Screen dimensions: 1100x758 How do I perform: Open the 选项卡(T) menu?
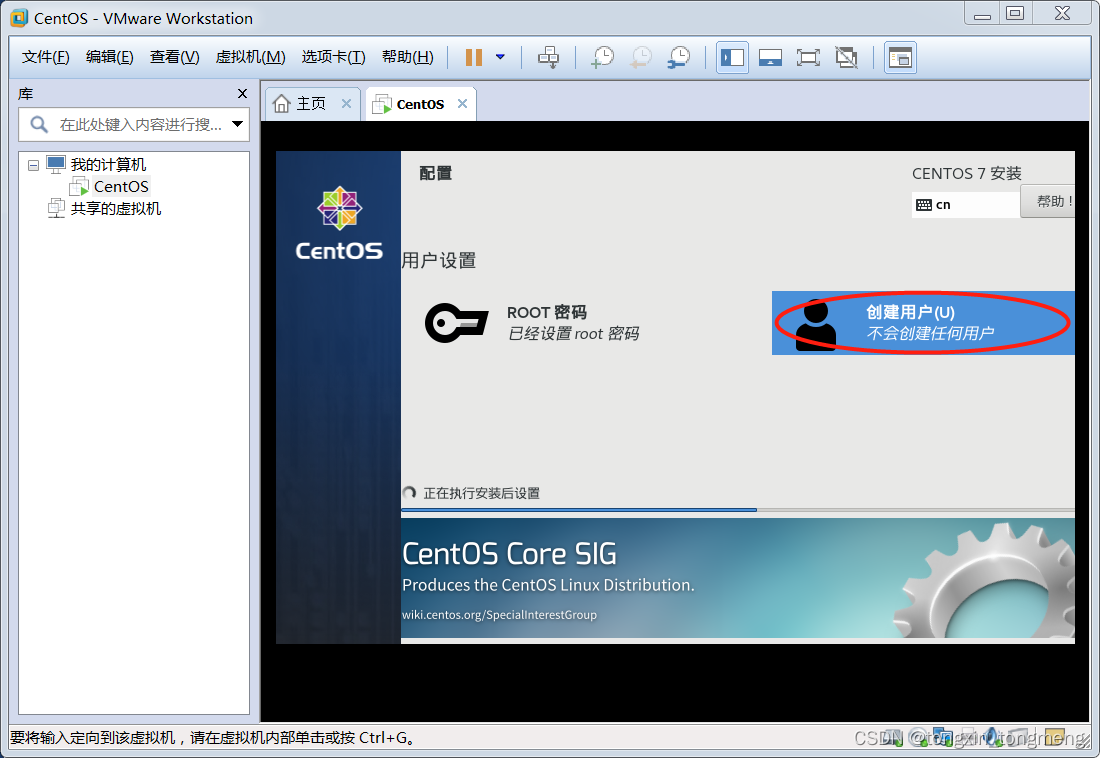click(333, 57)
